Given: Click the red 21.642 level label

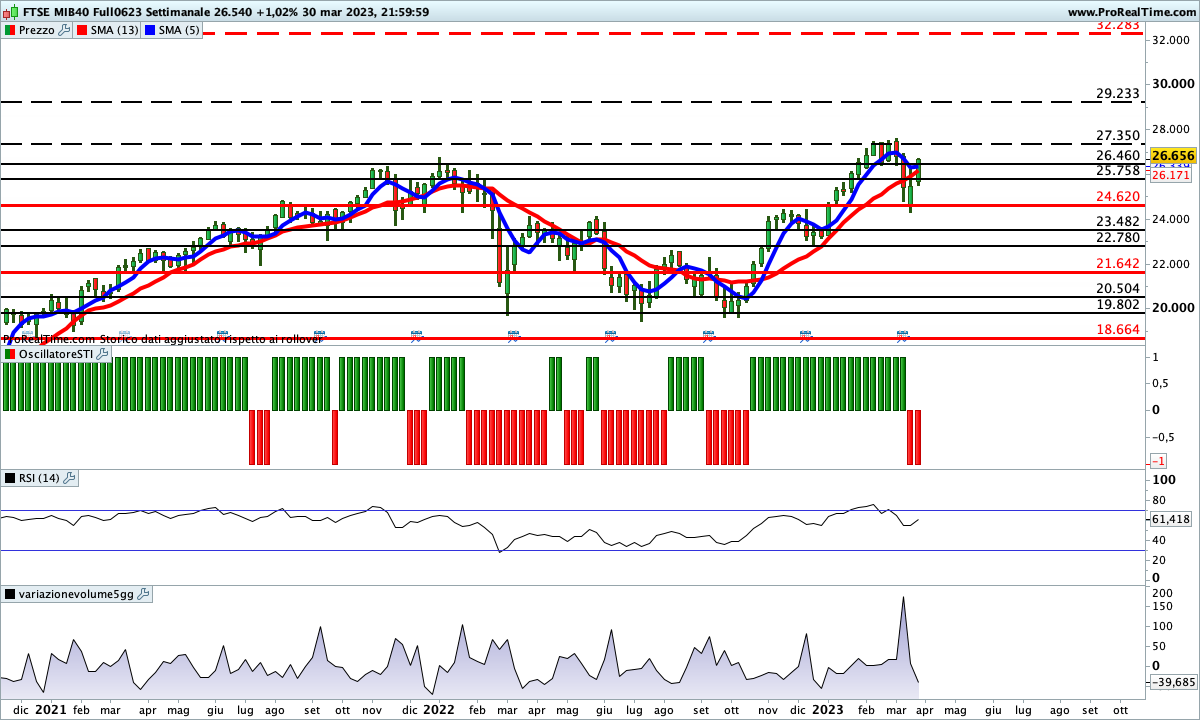Looking at the screenshot, I should (x=1118, y=263).
